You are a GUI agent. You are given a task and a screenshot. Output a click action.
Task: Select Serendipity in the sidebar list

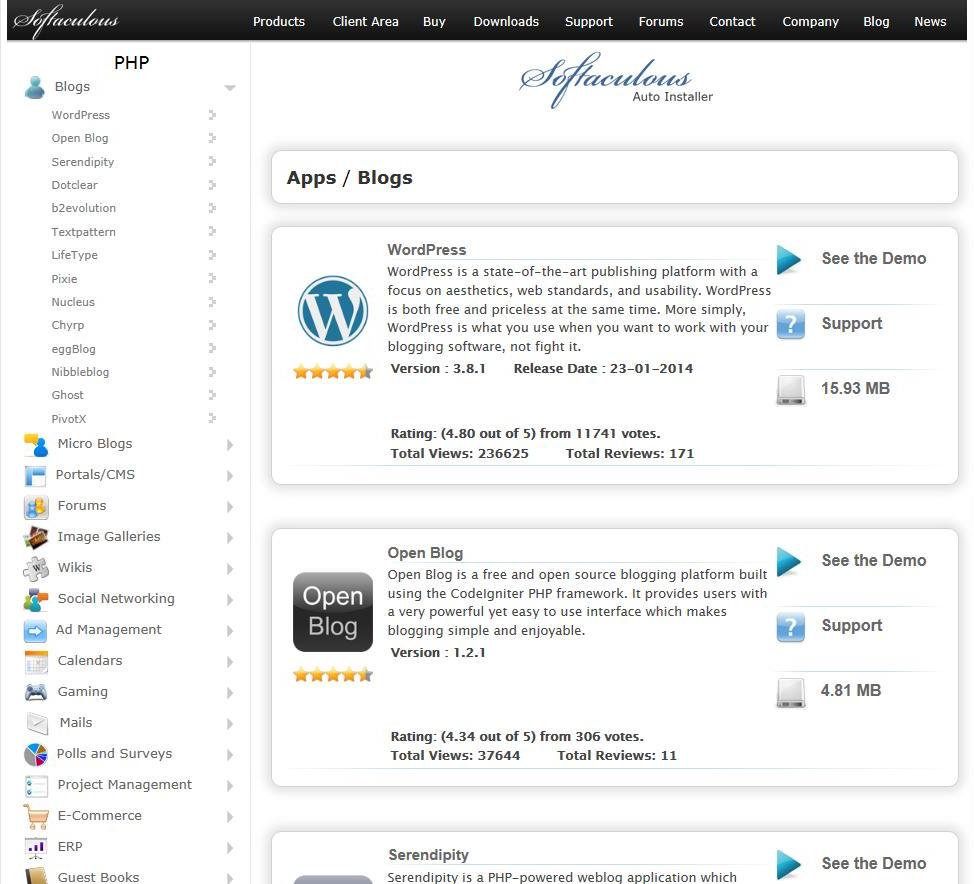click(x=83, y=162)
